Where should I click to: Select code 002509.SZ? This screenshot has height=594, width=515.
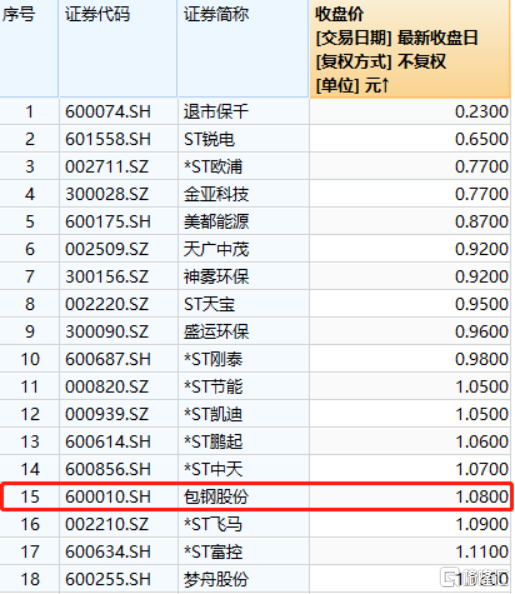pyautogui.click(x=107, y=249)
